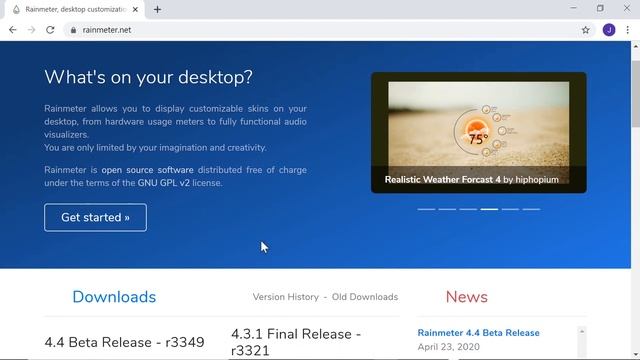This screenshot has height=360, width=640.
Task: Click the What's on your desktop? heading
Action: 149,77
